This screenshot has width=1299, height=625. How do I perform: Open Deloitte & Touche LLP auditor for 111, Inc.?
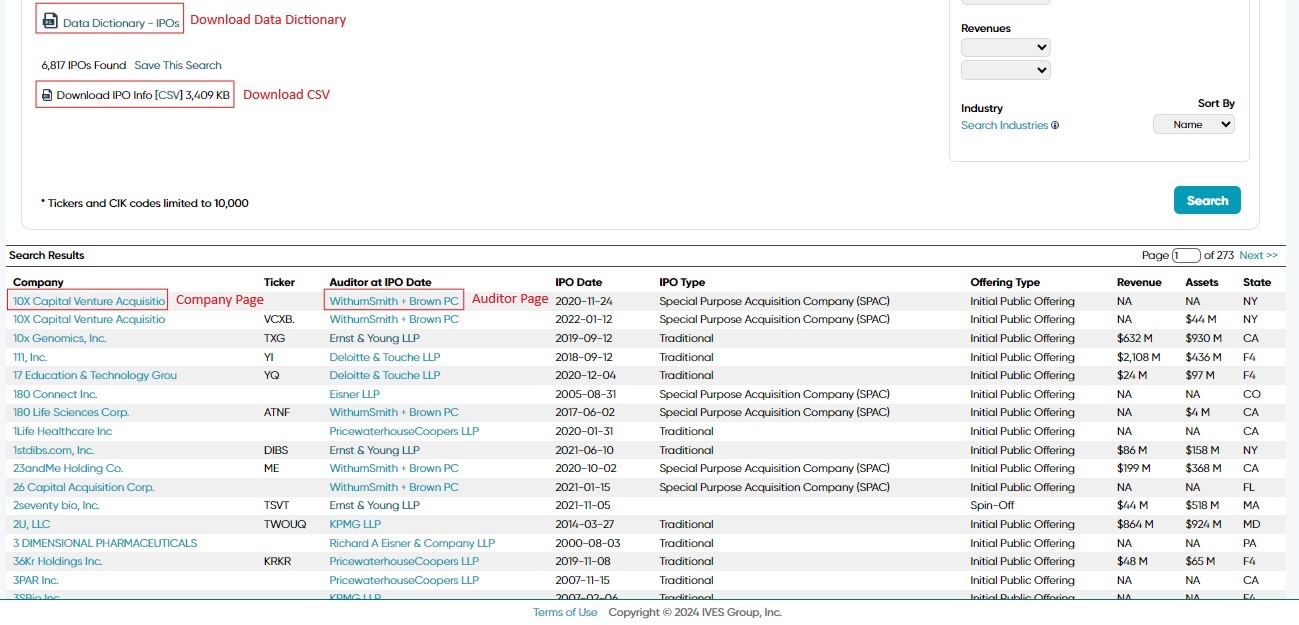point(385,357)
